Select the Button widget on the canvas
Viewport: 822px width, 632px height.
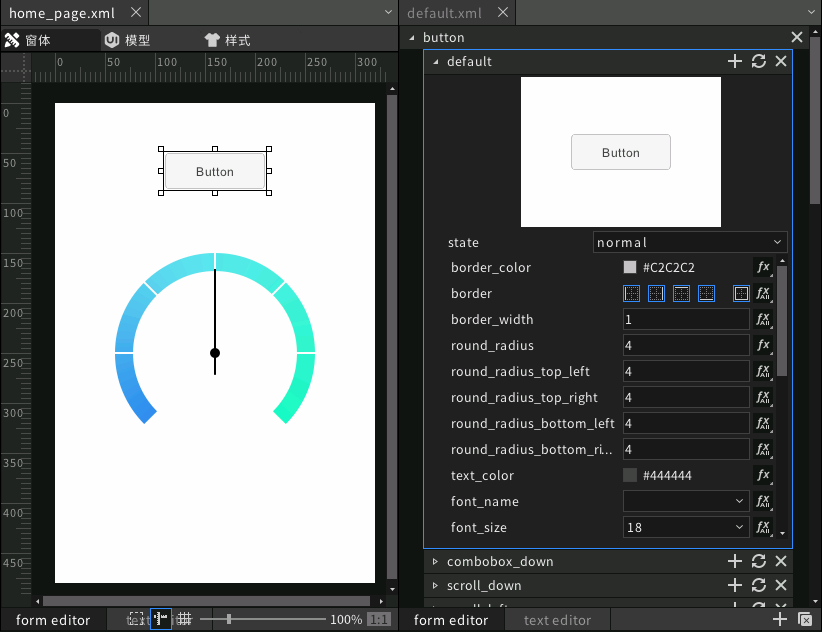[214, 171]
